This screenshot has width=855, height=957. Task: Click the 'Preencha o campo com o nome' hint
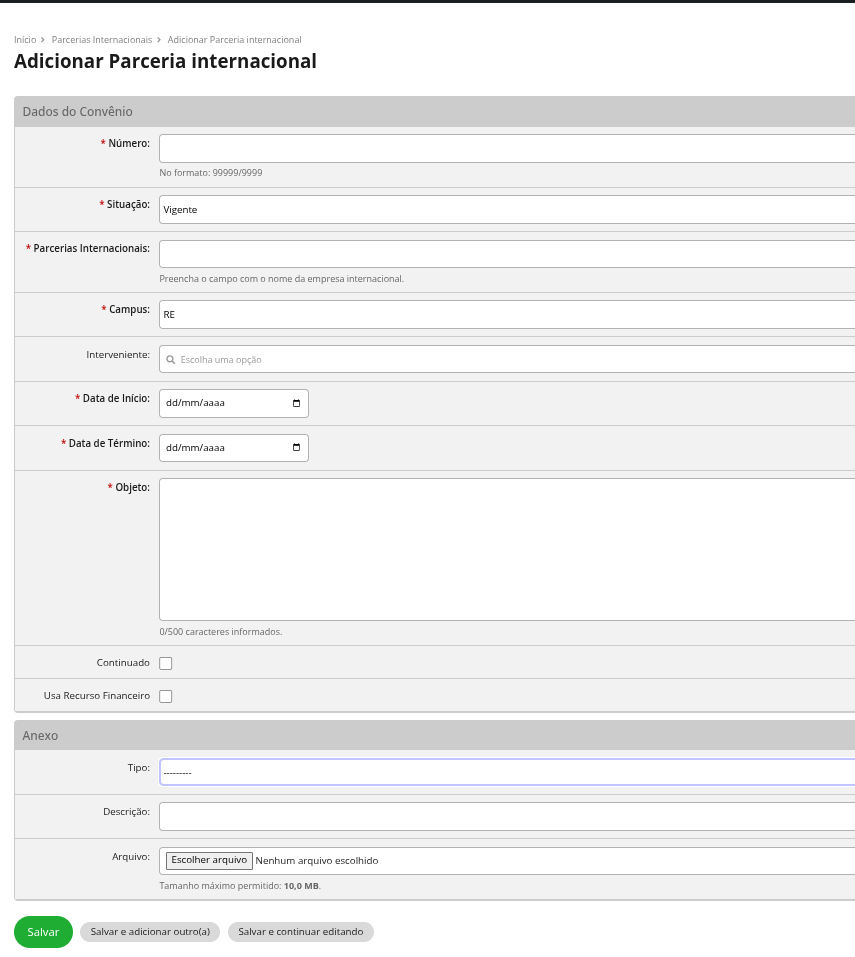[x=281, y=279]
